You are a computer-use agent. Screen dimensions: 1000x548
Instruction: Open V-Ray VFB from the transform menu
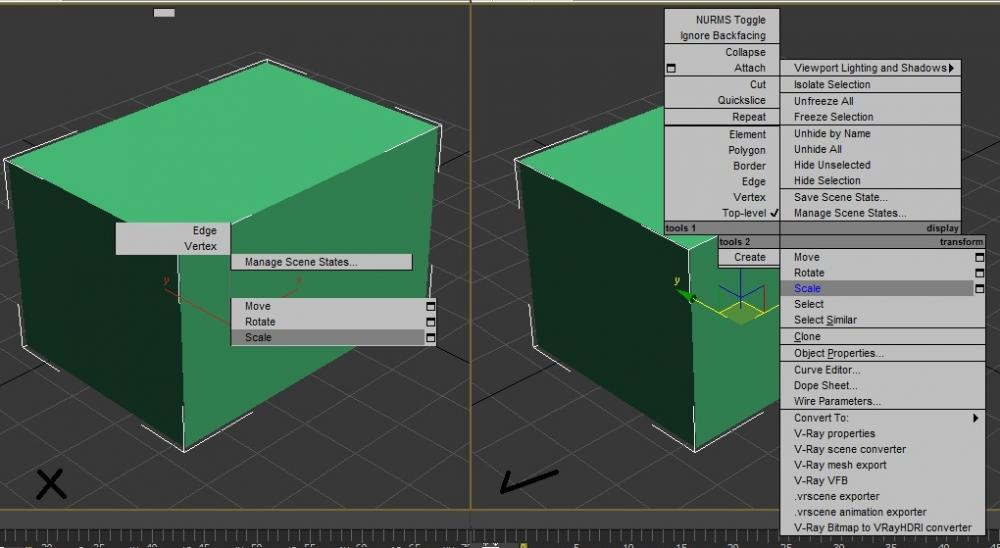click(820, 480)
